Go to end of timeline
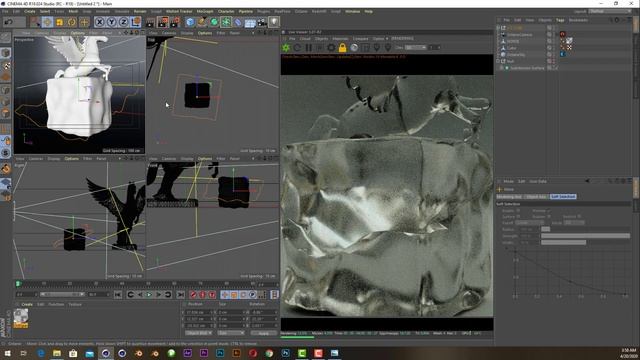The image size is (640, 360). (x=180, y=294)
